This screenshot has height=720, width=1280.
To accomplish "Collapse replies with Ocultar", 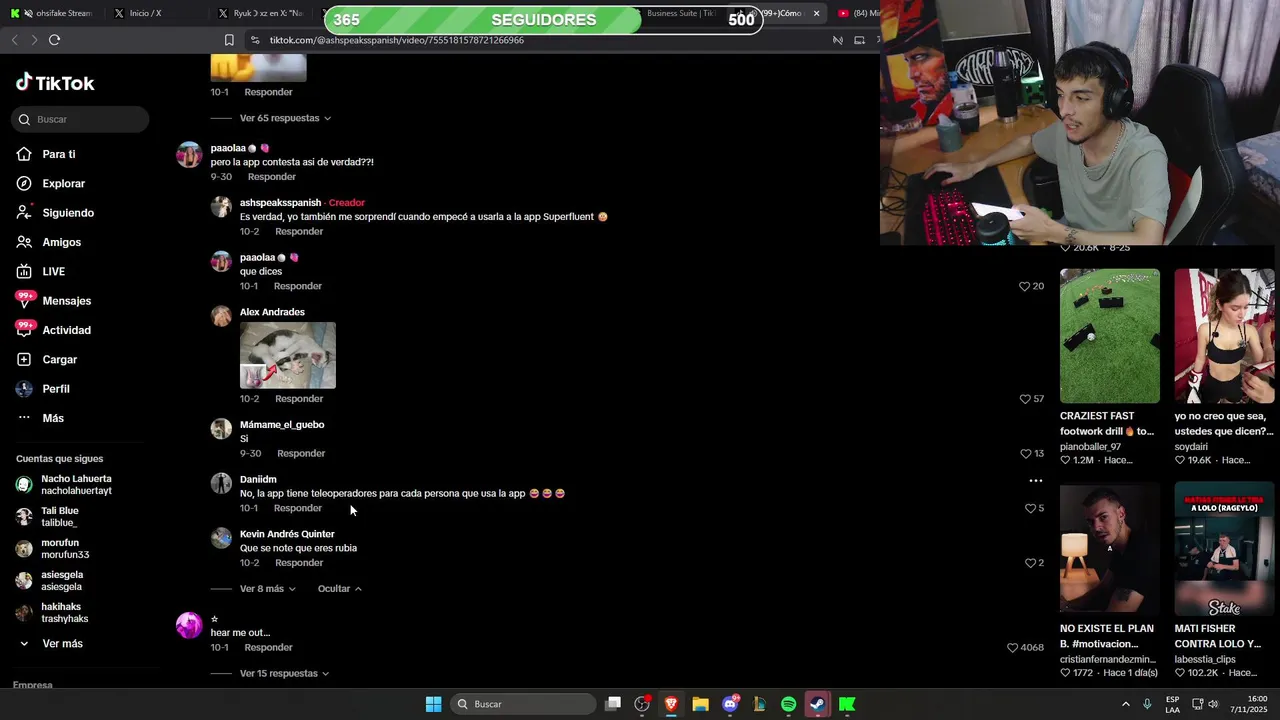I will (339, 589).
